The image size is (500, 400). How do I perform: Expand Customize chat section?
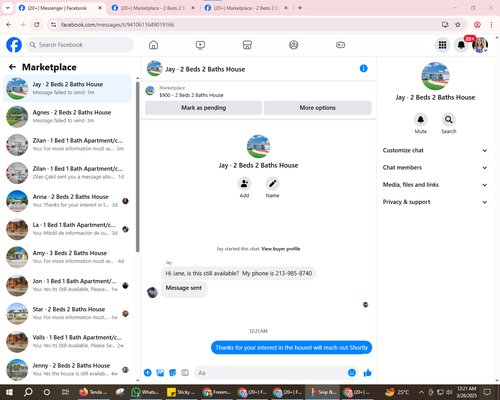(435, 150)
